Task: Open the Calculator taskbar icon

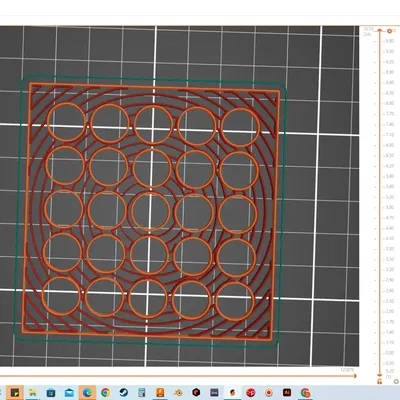Action: tap(142, 392)
